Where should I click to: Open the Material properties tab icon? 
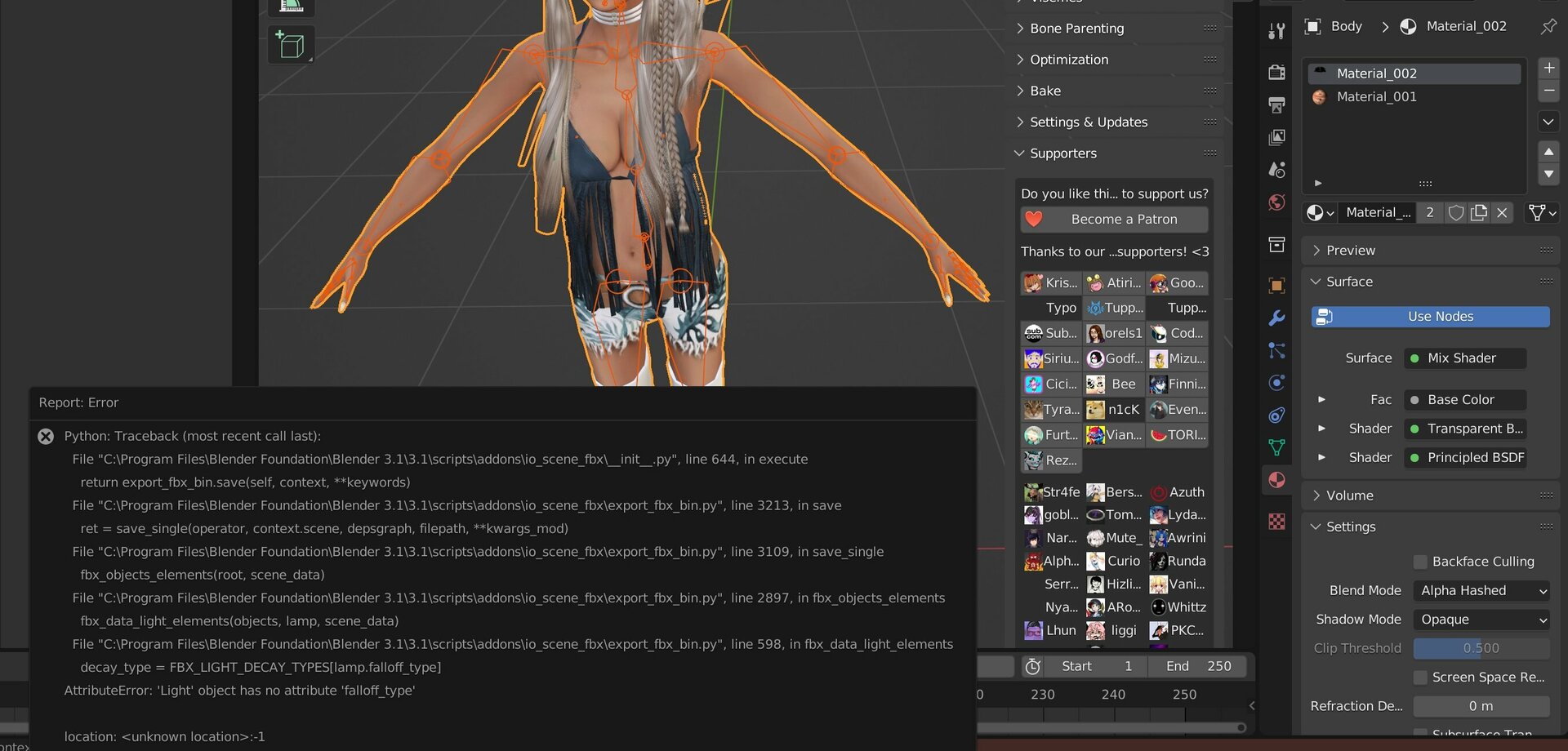click(1276, 480)
